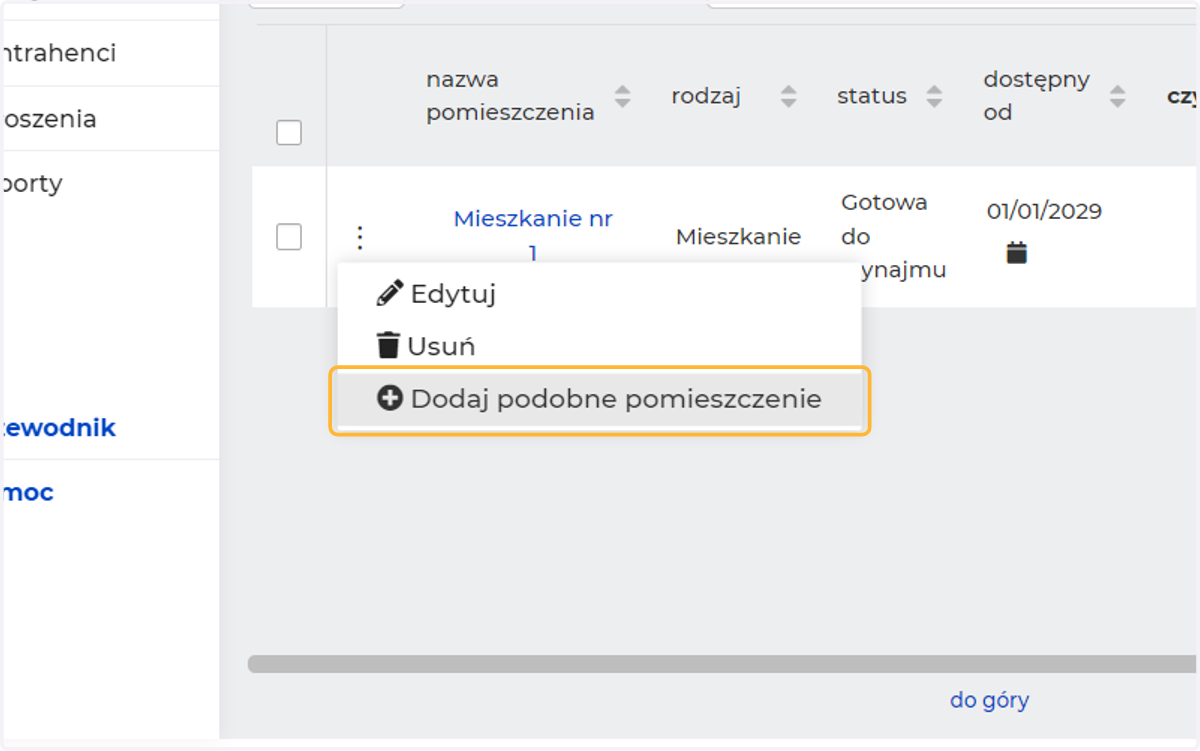Viewport: 1200px width, 751px height.
Task: Choose Usuń from the context menu
Action: pyautogui.click(x=599, y=346)
